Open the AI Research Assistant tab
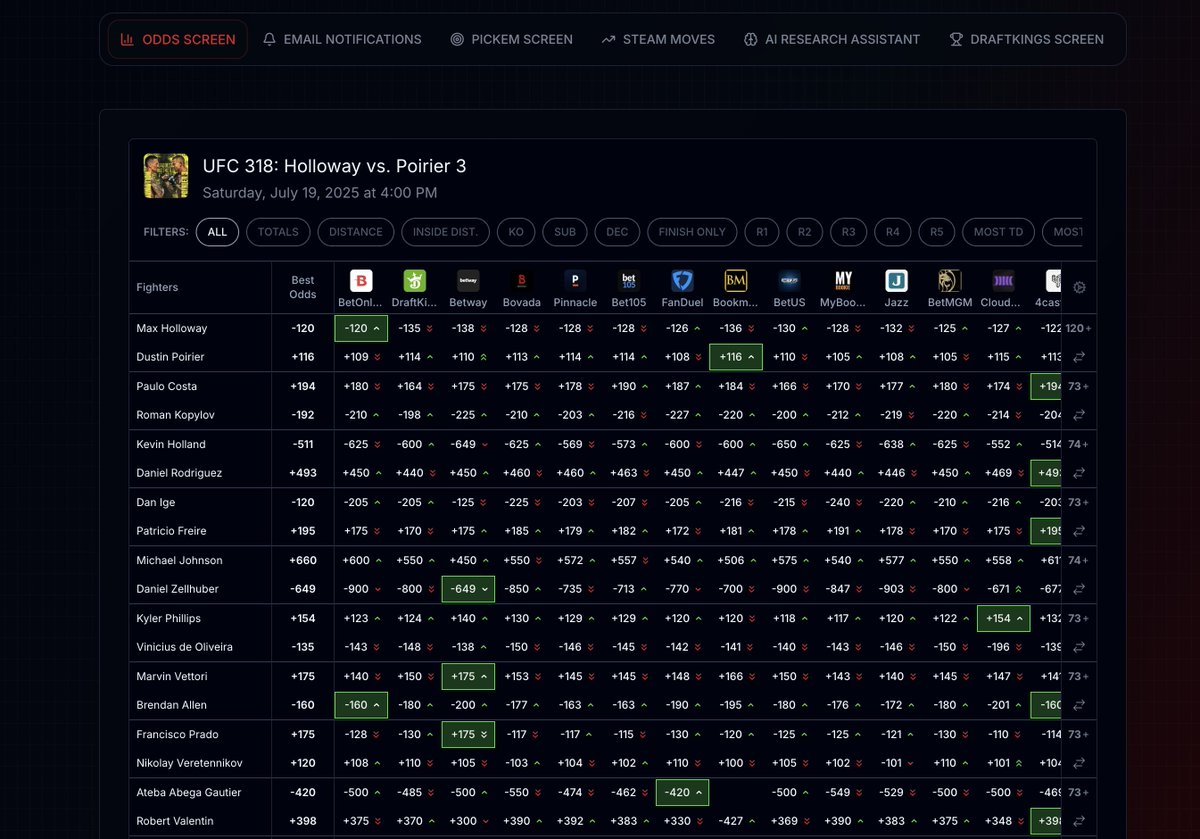The image size is (1200, 839). click(x=831, y=40)
